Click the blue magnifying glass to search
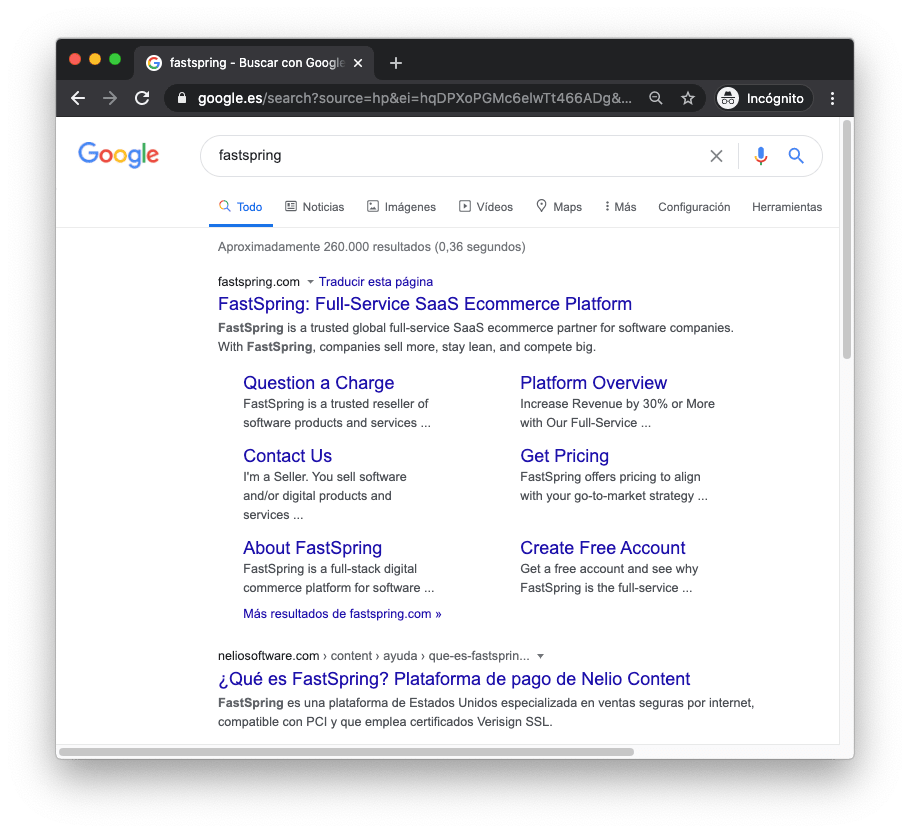 pos(795,155)
